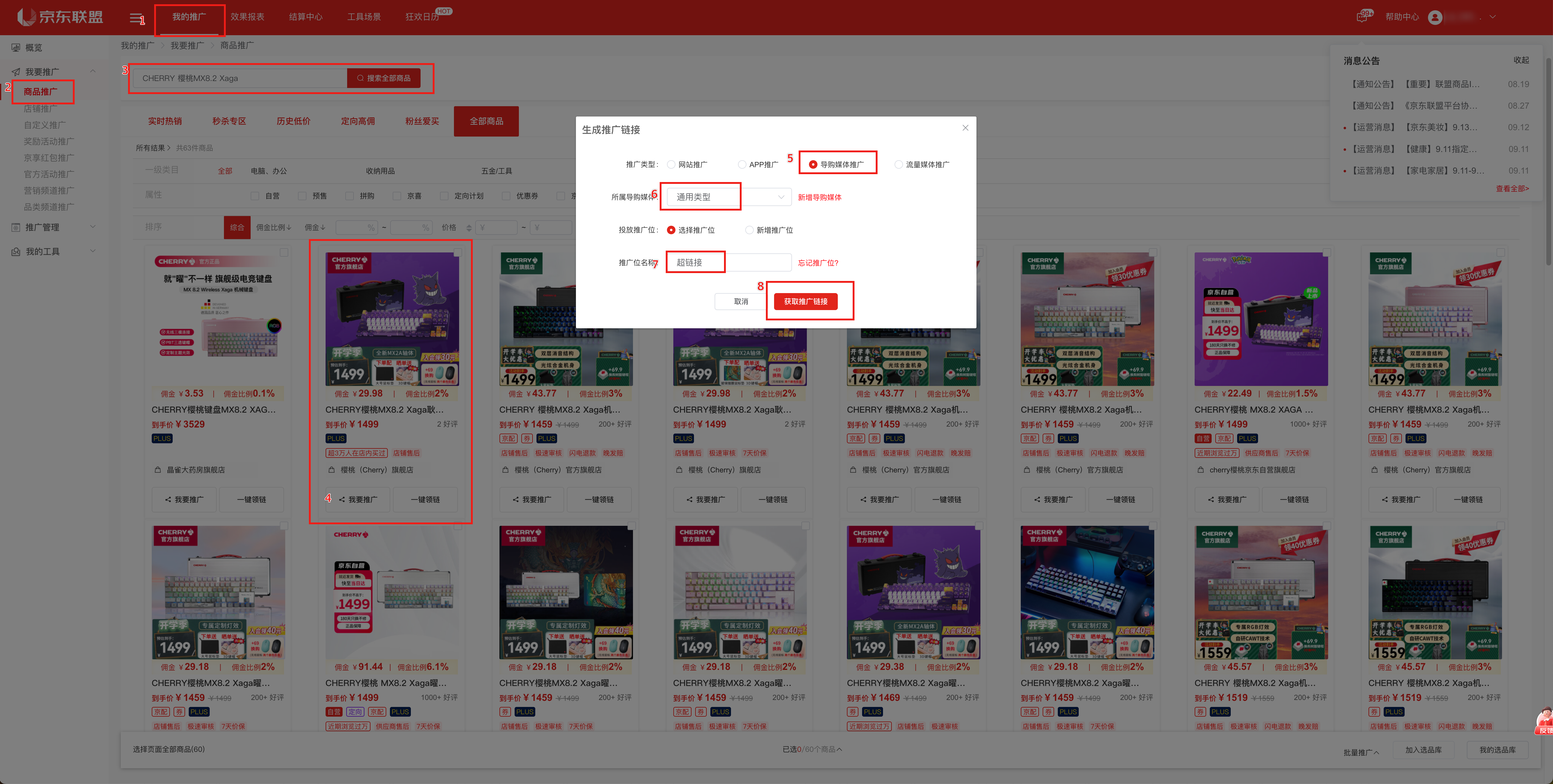
Task: Collapse the 我要推广 sidebar section
Action: click(93, 71)
